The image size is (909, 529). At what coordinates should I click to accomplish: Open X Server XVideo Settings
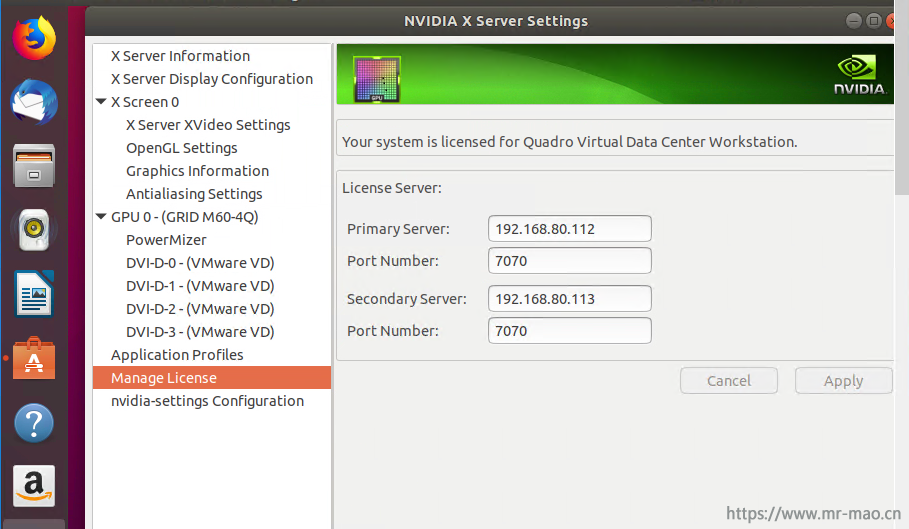pyautogui.click(x=208, y=125)
